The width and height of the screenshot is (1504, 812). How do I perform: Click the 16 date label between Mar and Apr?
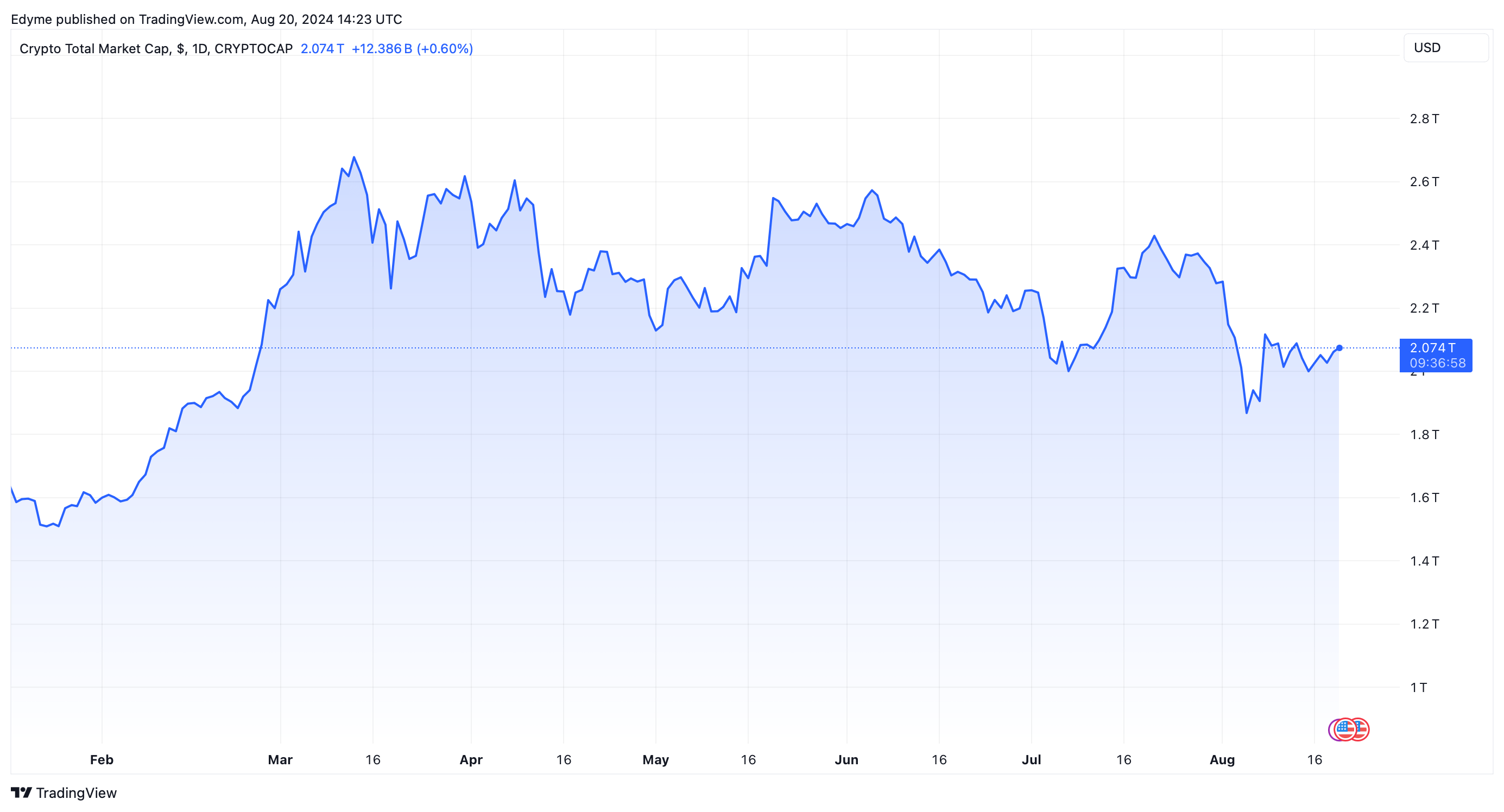pos(373,760)
